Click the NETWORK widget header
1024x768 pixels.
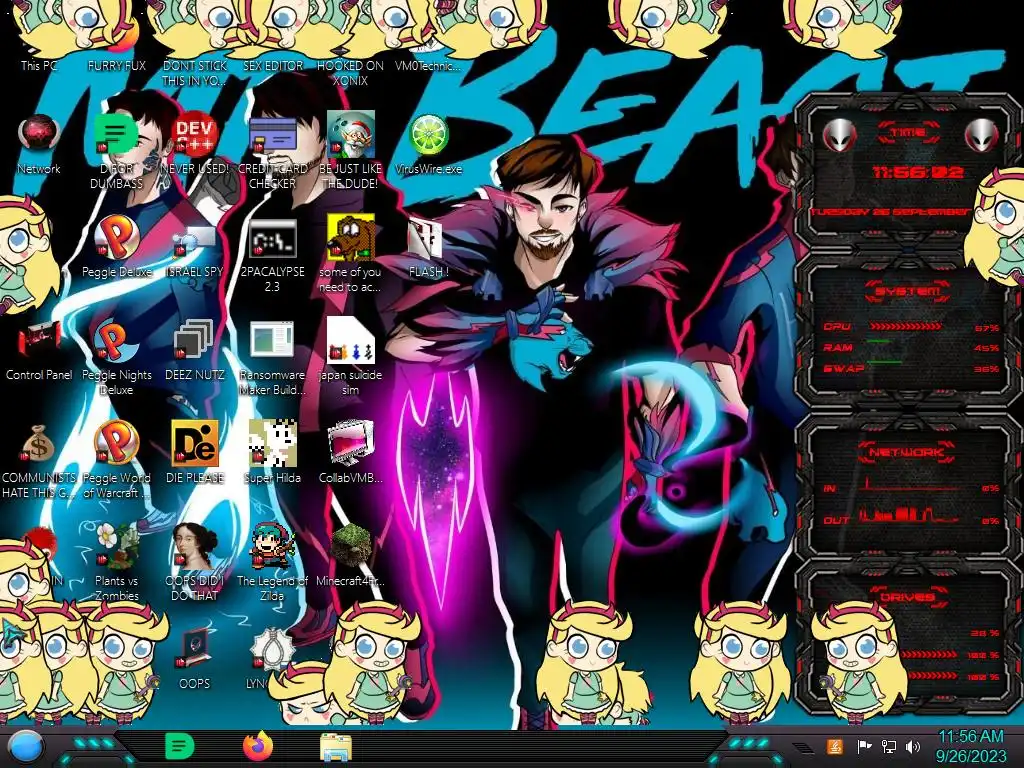[907, 451]
